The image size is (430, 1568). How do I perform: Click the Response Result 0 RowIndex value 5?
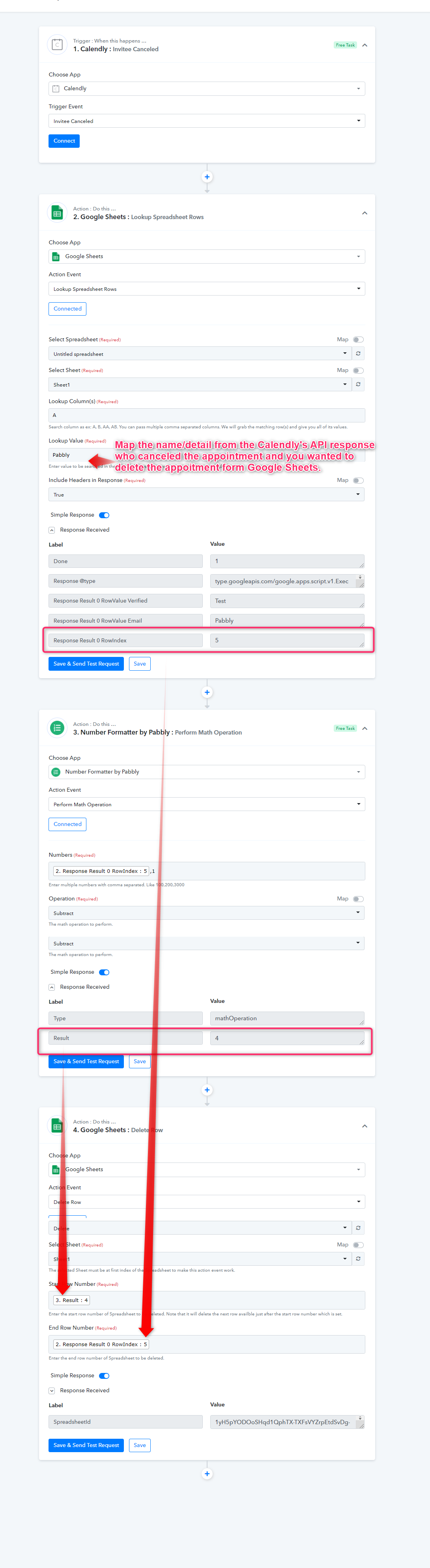[288, 640]
